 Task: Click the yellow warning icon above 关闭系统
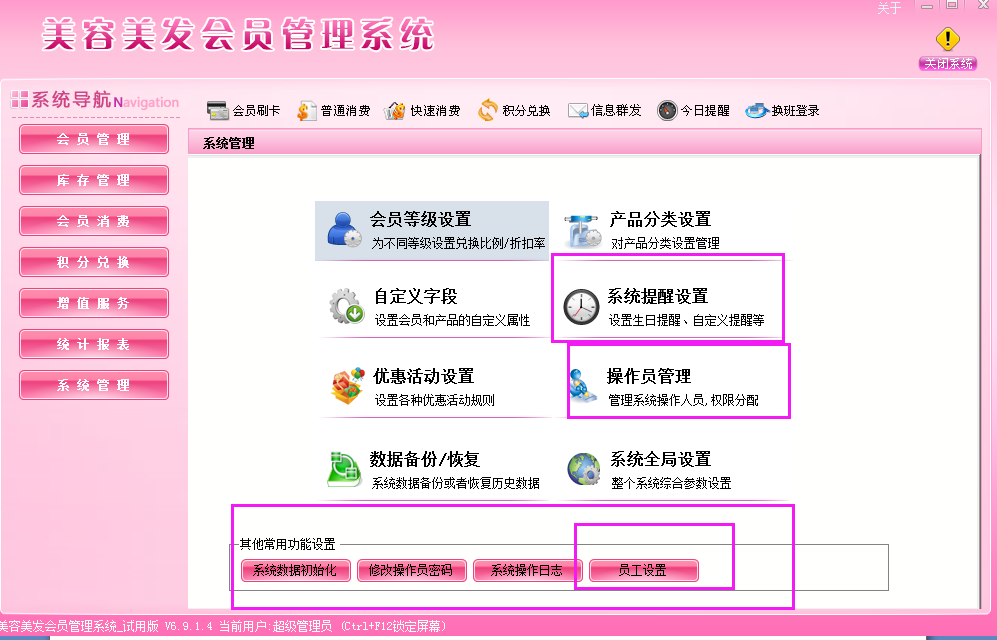(x=947, y=39)
